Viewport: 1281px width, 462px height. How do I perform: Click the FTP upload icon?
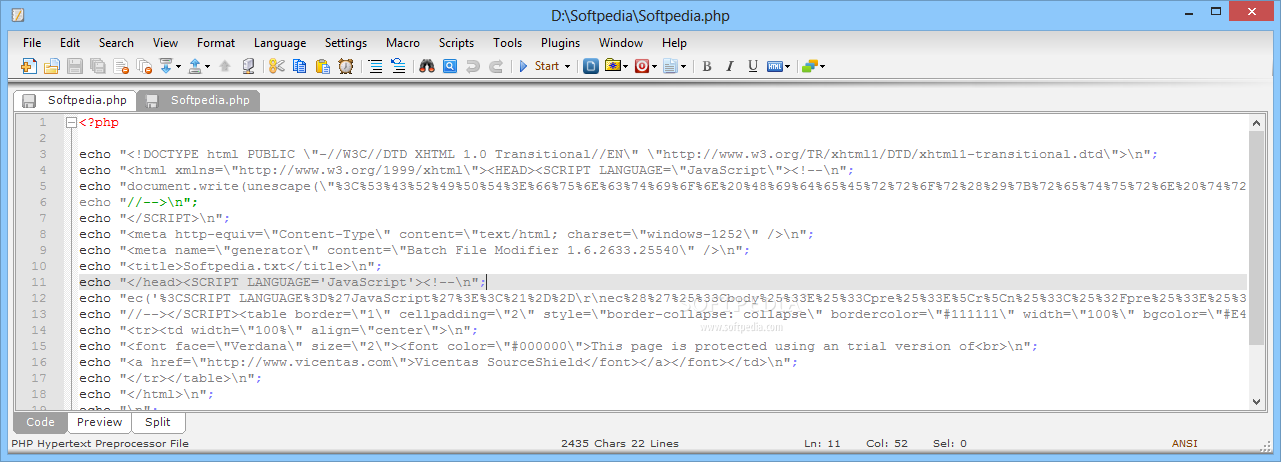click(196, 66)
